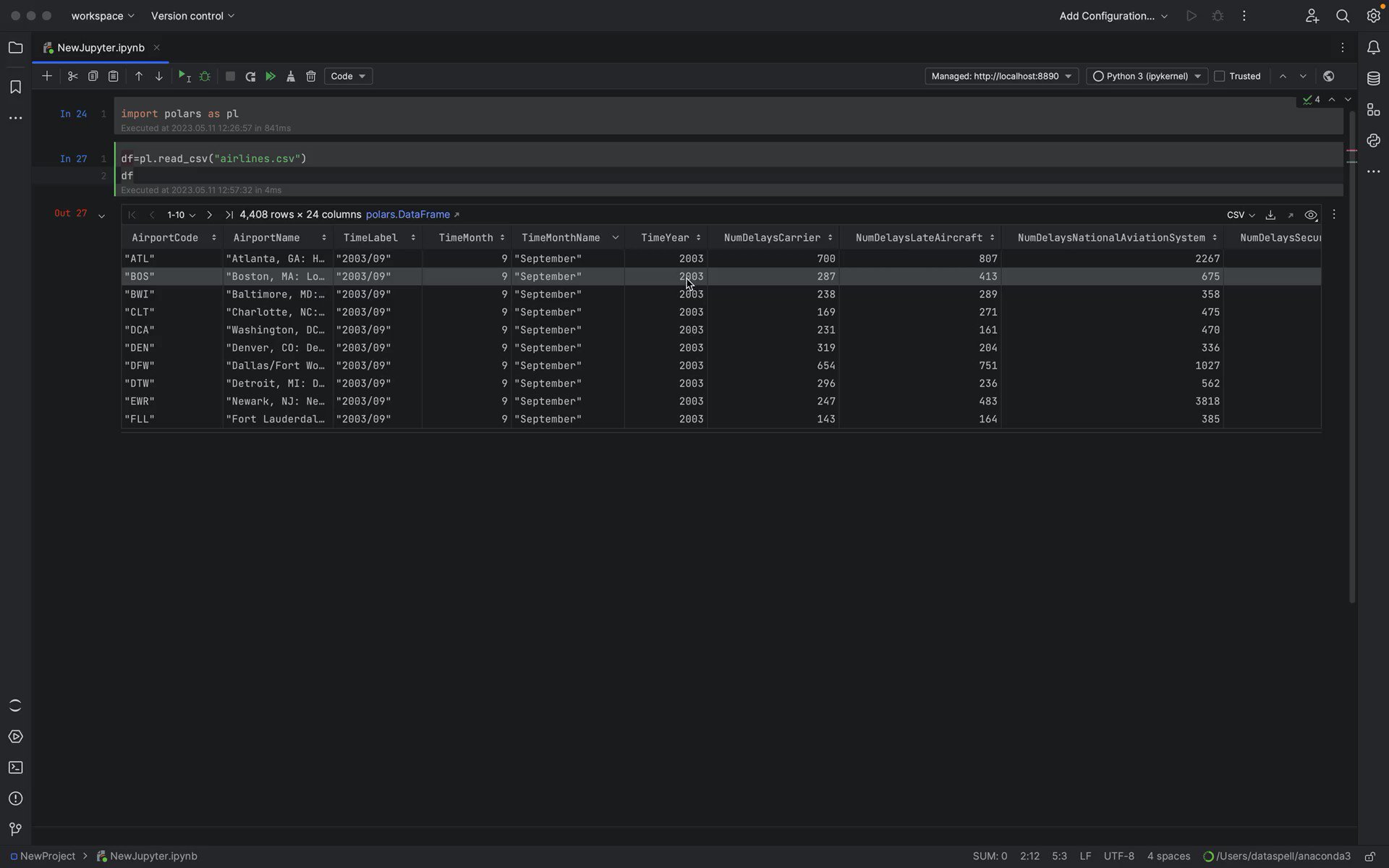Open the Python 3 interpreter dropdown
The width and height of the screenshot is (1389, 868).
[x=1147, y=76]
